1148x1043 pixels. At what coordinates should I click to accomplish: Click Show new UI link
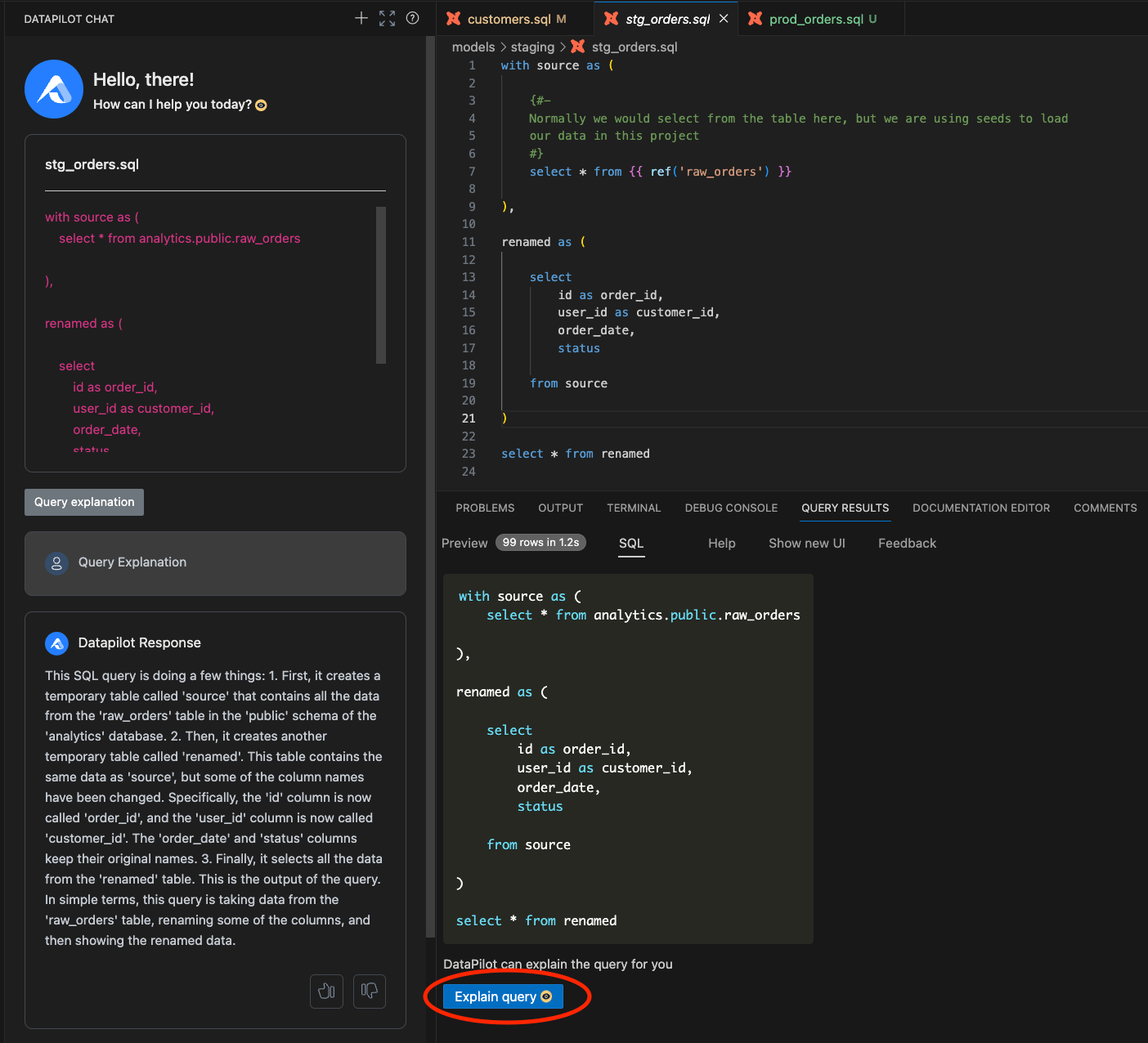(807, 543)
